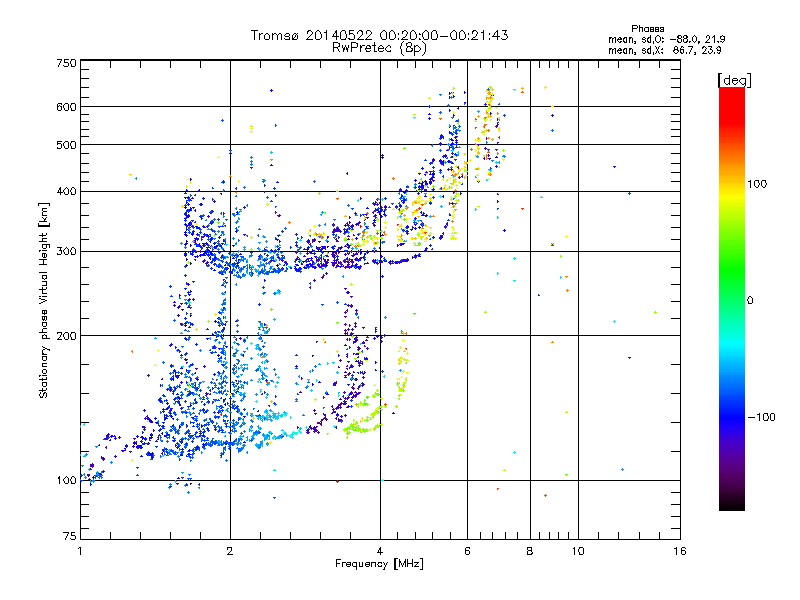Click 'mean, sd,X: 86.7, 23.9' statistic

(x=664, y=50)
